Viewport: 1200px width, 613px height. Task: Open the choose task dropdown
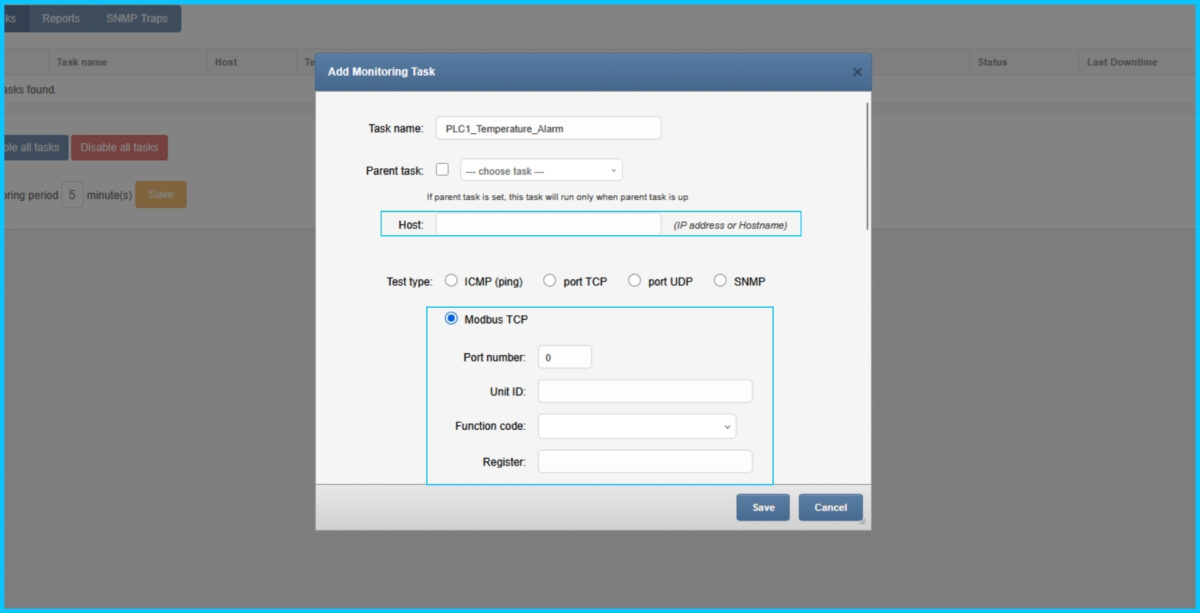(541, 169)
